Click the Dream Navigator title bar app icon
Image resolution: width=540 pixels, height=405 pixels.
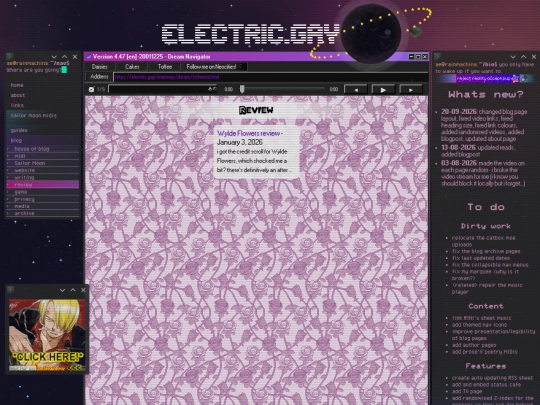click(89, 56)
